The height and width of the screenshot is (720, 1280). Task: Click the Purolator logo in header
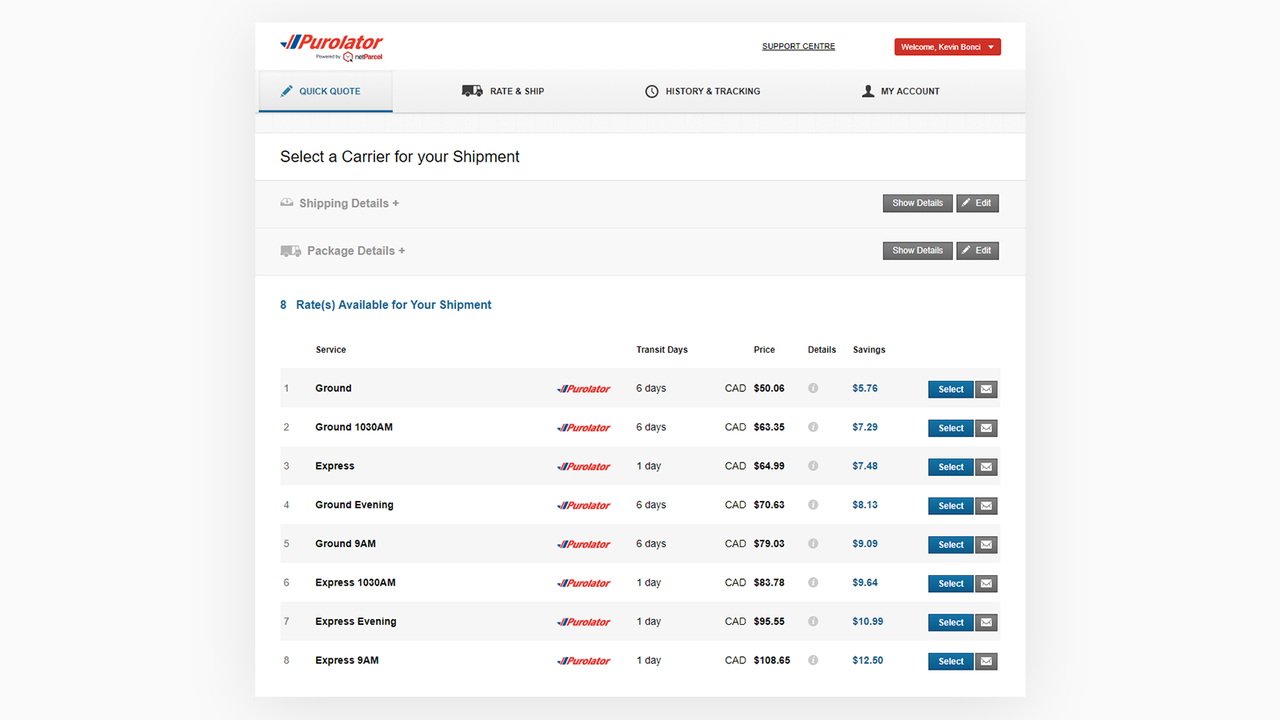331,46
